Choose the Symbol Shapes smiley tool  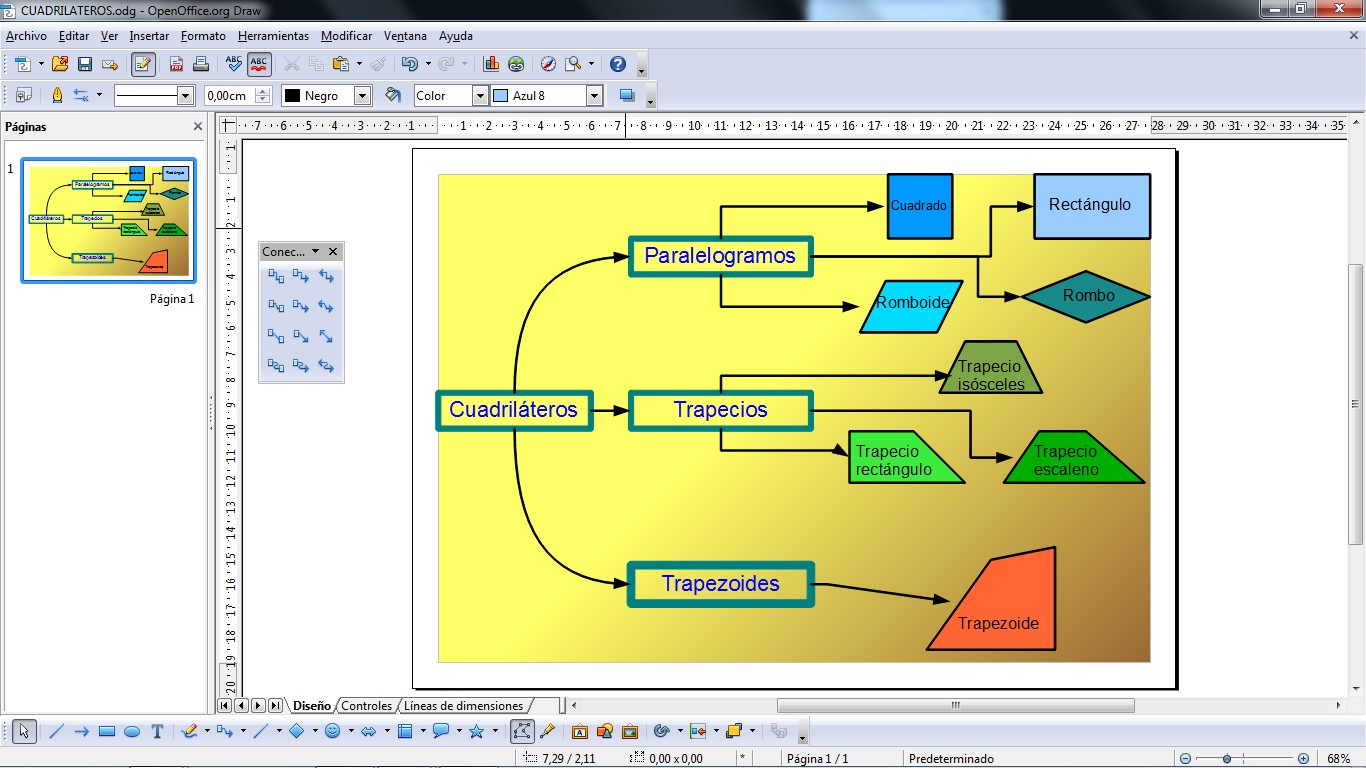[x=332, y=731]
